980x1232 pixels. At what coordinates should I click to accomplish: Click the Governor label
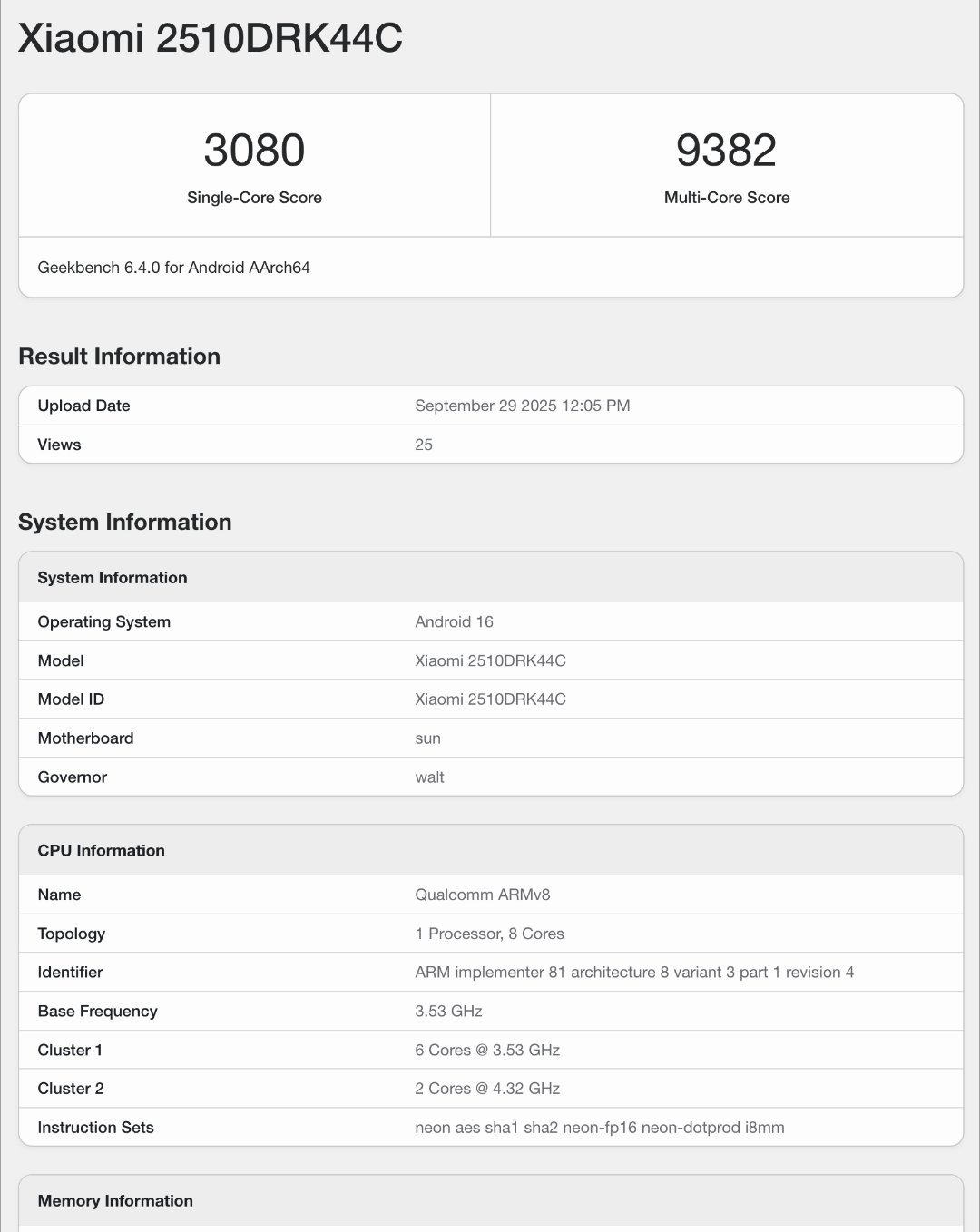coord(73,777)
